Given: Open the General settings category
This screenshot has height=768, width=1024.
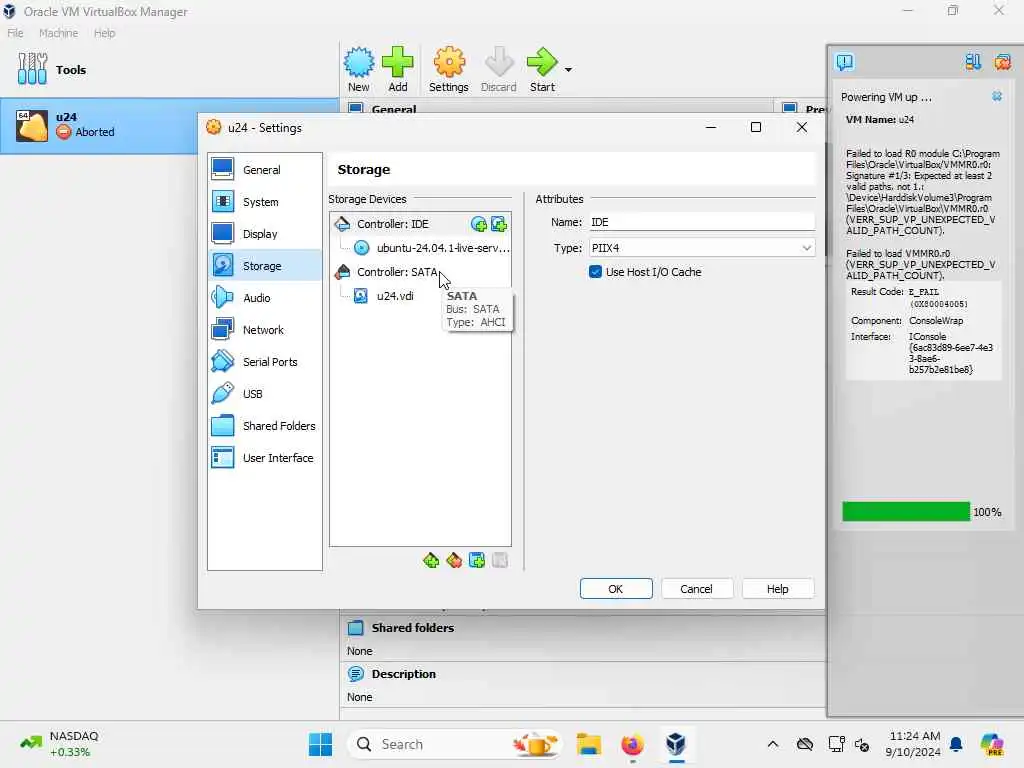Looking at the screenshot, I should pos(264,170).
